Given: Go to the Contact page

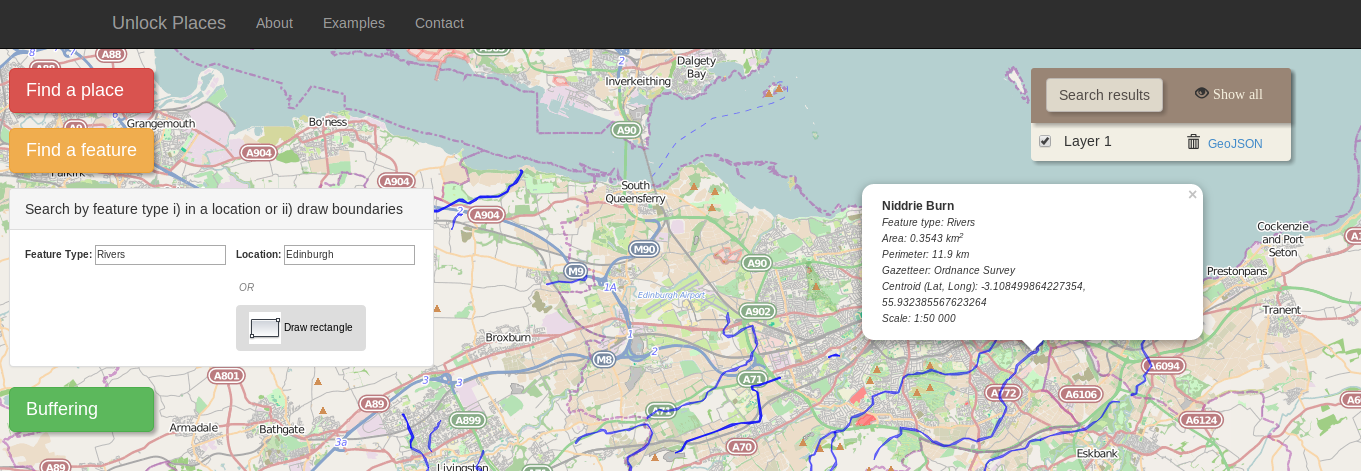Looking at the screenshot, I should click(x=439, y=23).
